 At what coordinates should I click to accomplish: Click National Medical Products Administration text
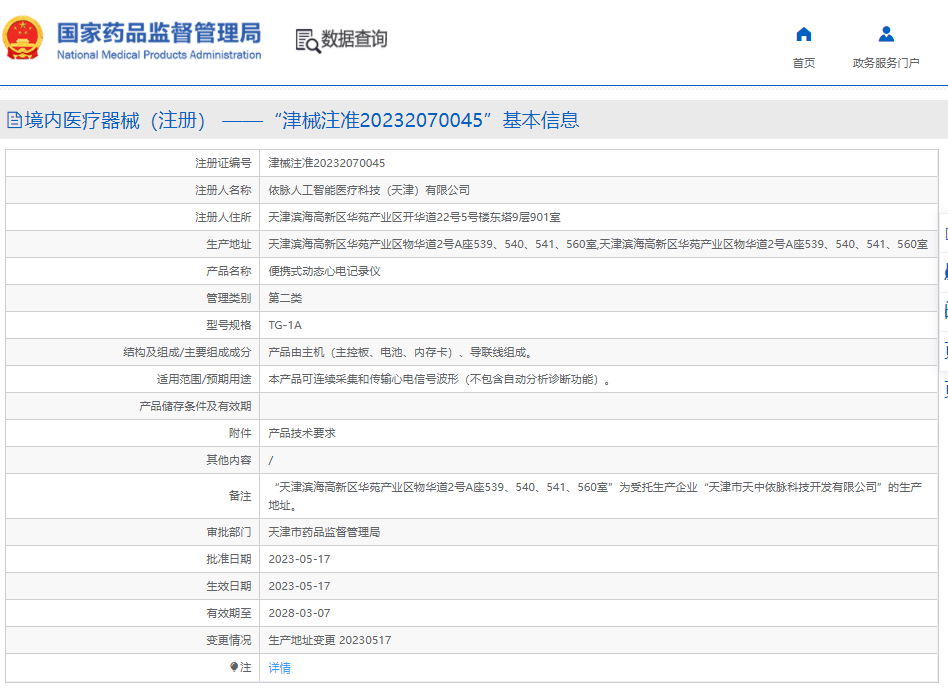click(x=159, y=55)
